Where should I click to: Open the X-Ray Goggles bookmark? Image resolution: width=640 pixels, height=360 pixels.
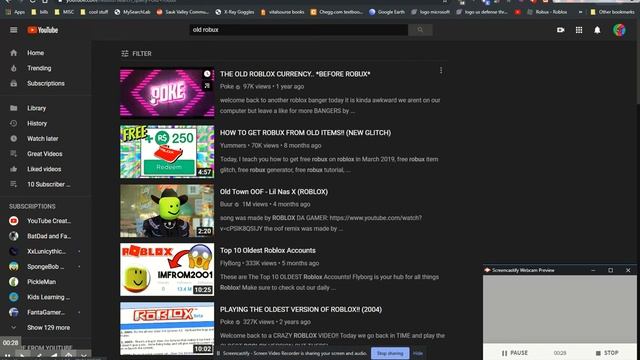click(x=235, y=12)
